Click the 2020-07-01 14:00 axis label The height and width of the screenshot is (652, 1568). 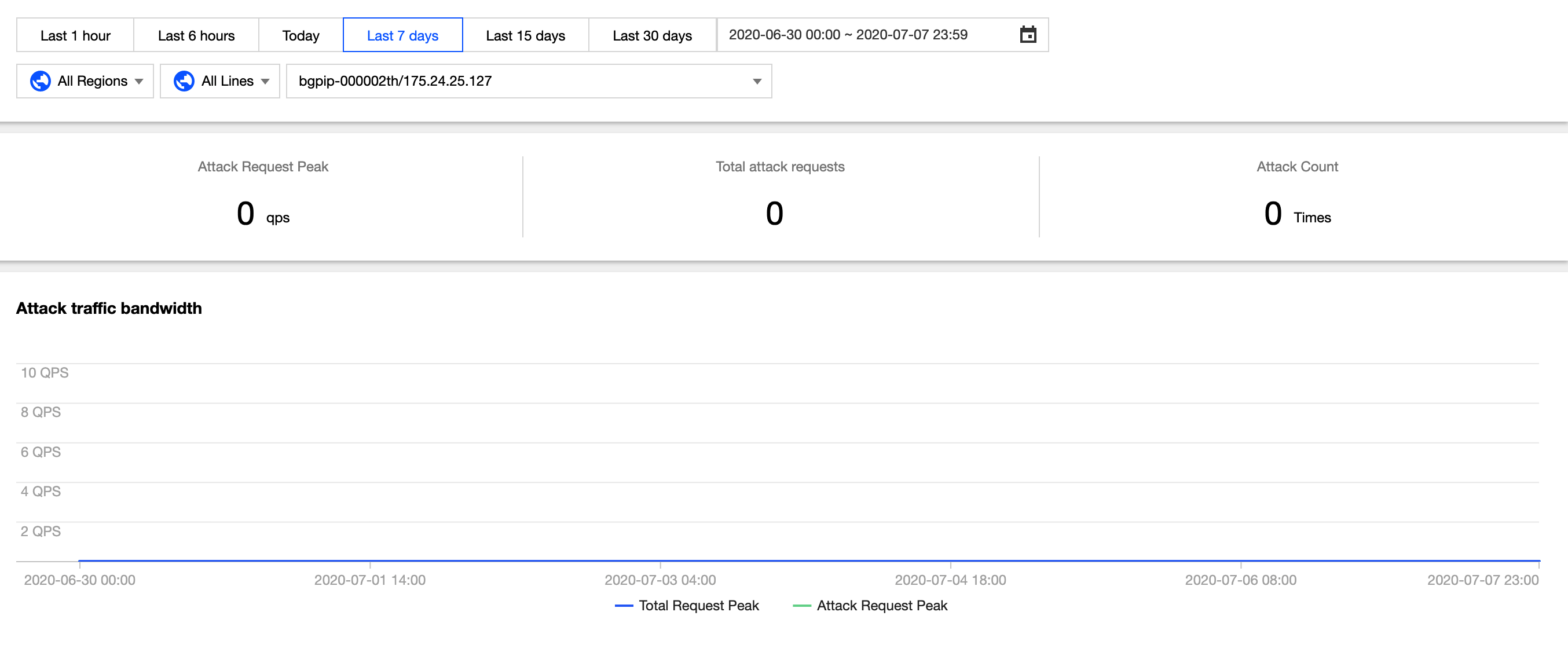click(370, 580)
